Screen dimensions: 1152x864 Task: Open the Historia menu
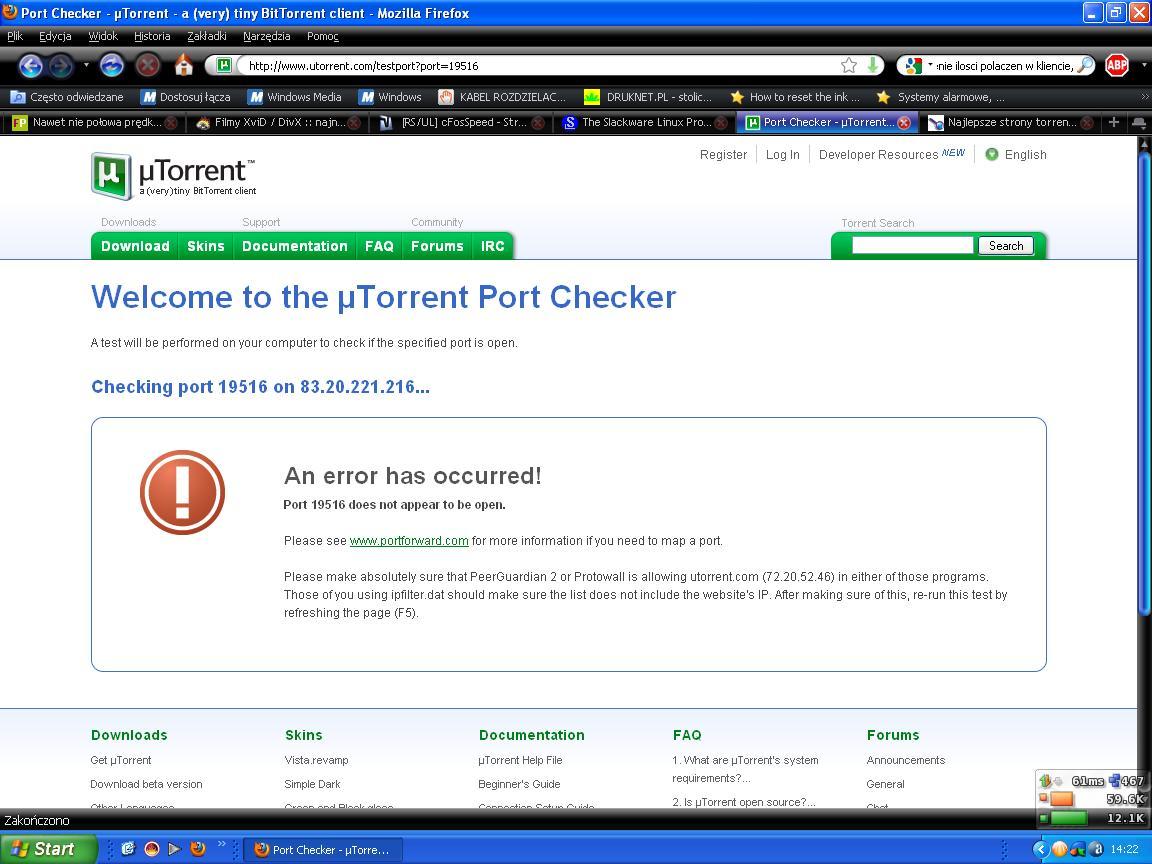point(152,36)
